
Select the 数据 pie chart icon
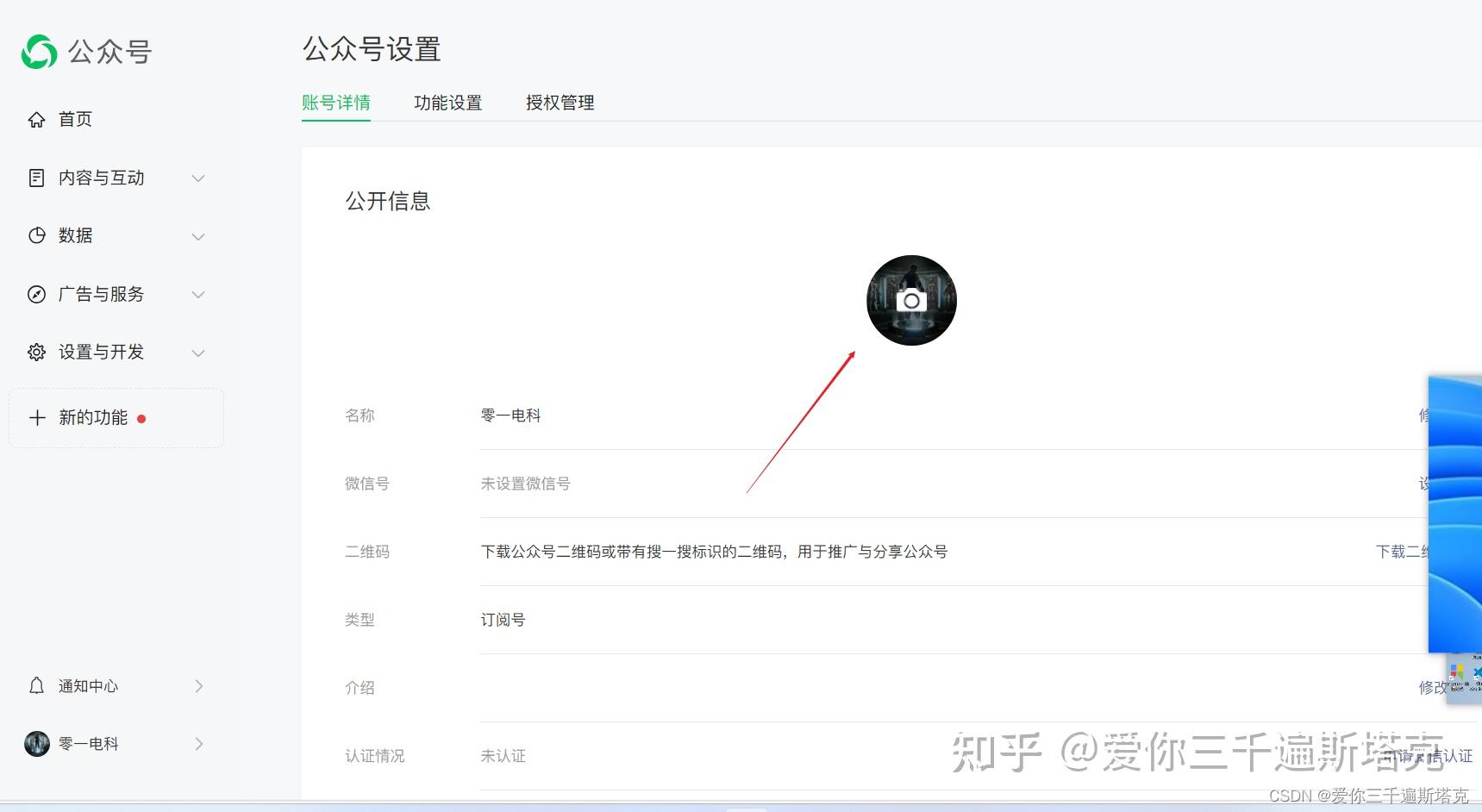(x=36, y=235)
